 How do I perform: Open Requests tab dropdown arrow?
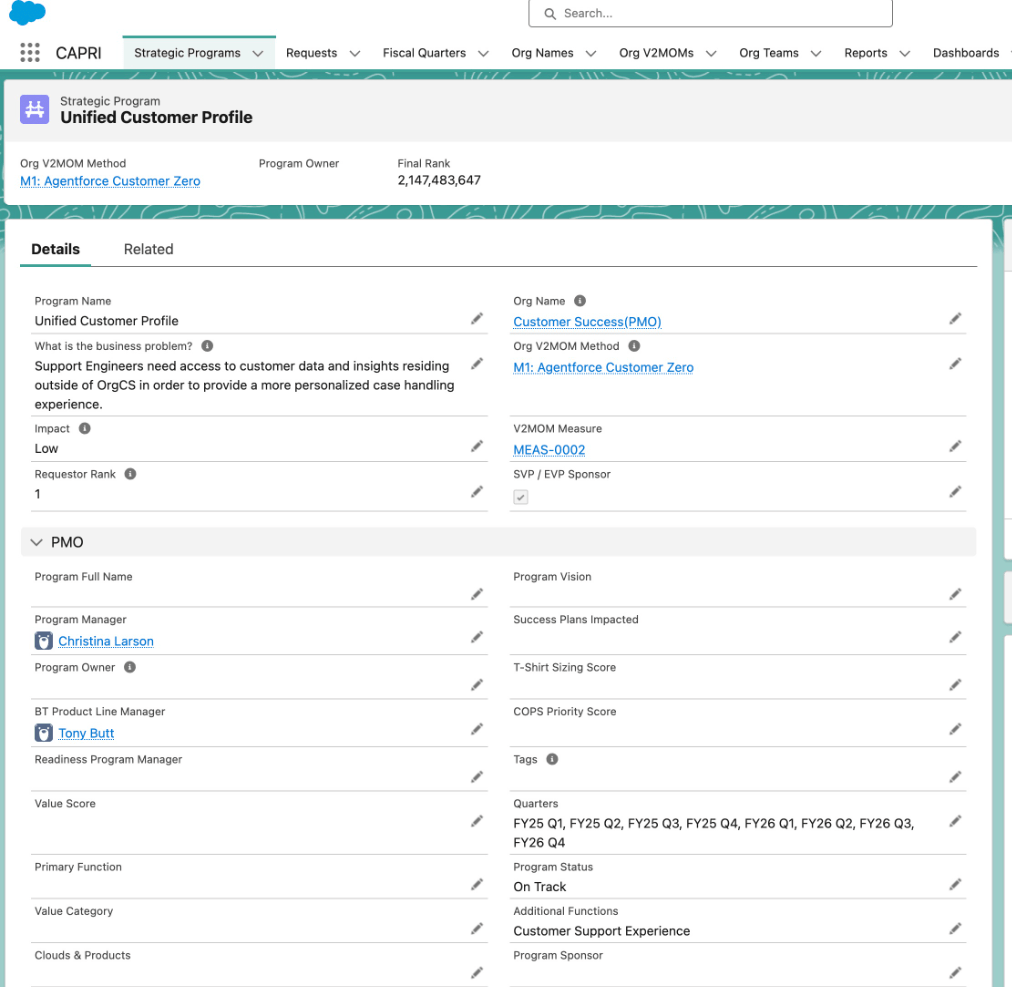tap(354, 54)
